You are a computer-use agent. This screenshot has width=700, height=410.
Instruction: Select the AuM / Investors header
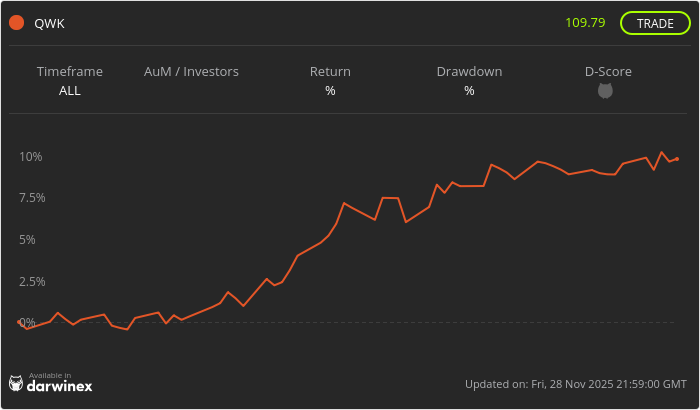(191, 72)
